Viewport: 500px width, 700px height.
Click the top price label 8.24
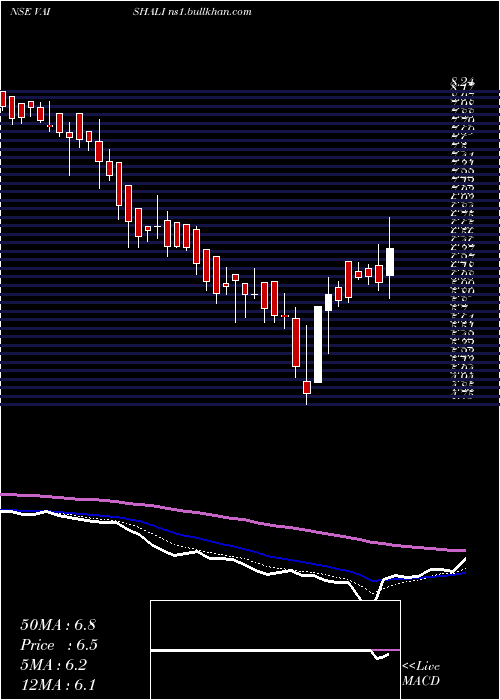[x=463, y=81]
